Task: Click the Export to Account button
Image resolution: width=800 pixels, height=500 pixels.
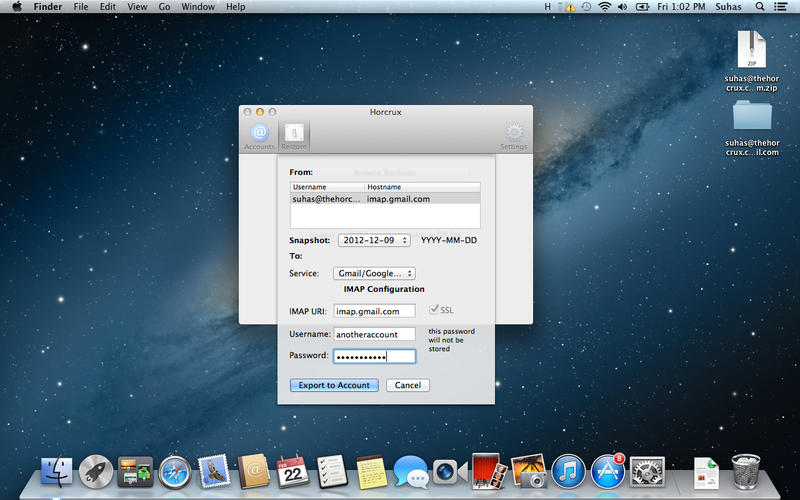Action: 334,385
